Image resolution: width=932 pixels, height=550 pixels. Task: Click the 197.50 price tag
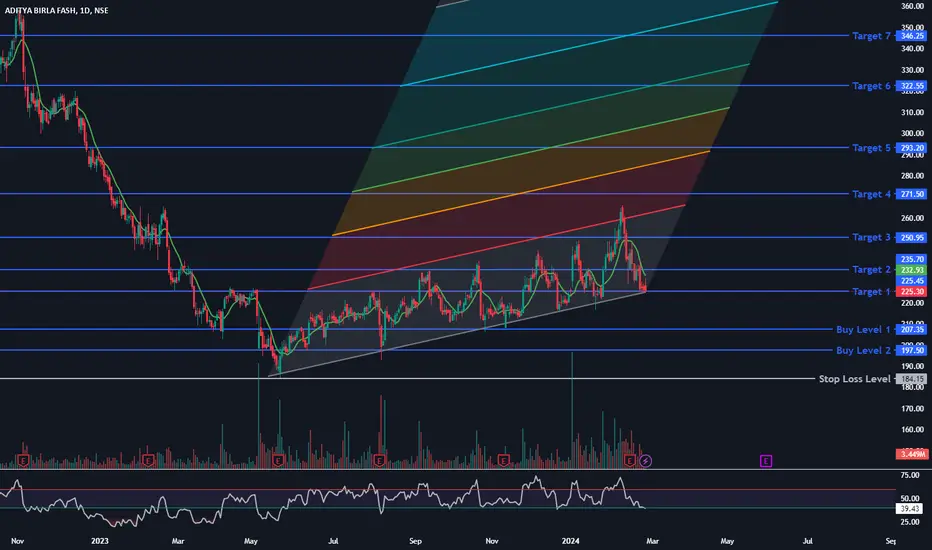(x=912, y=350)
